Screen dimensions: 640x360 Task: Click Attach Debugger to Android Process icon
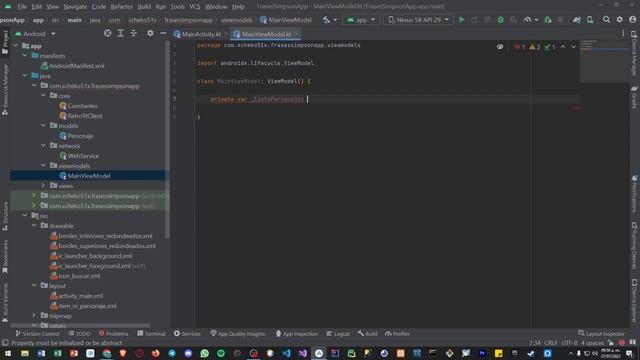[x=548, y=20]
